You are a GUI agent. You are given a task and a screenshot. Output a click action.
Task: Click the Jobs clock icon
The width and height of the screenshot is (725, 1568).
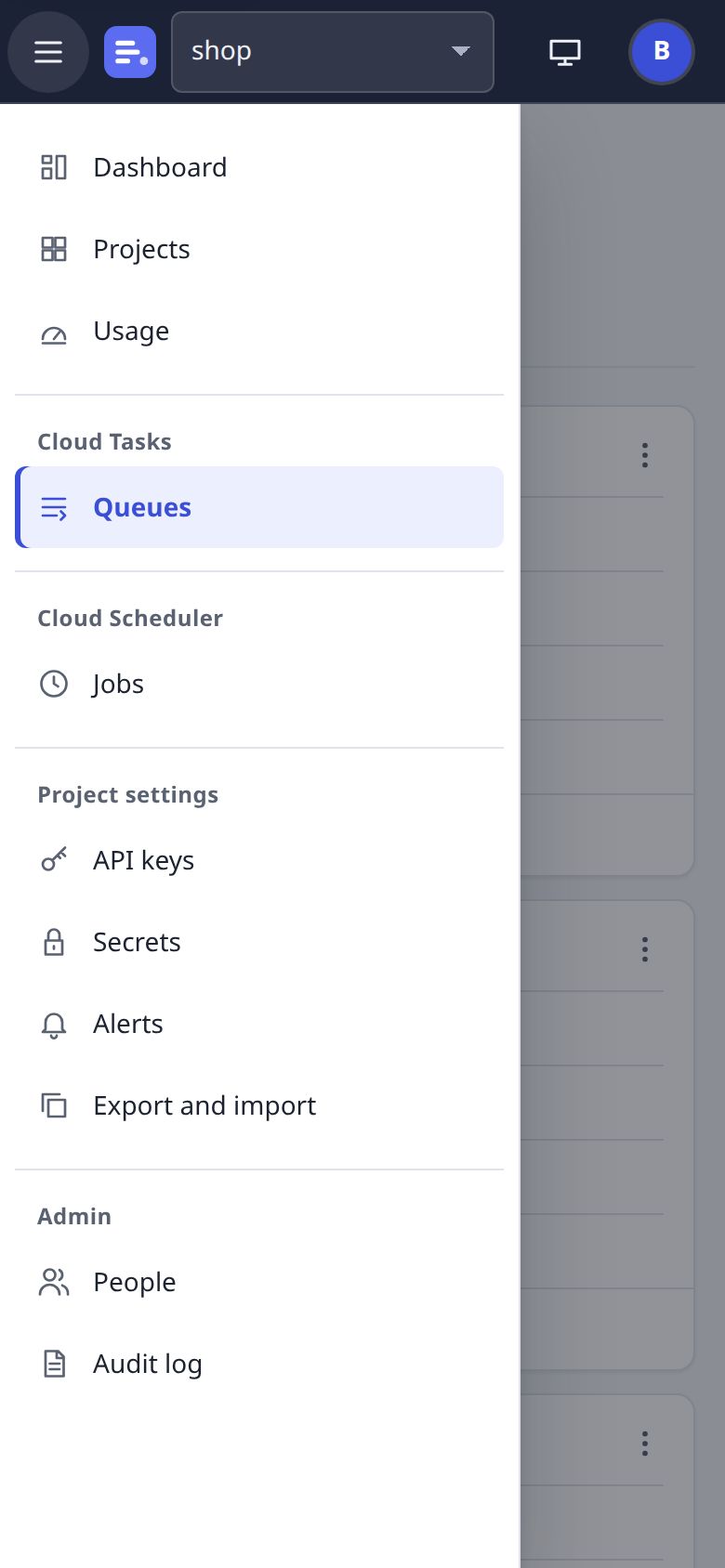pyautogui.click(x=54, y=684)
